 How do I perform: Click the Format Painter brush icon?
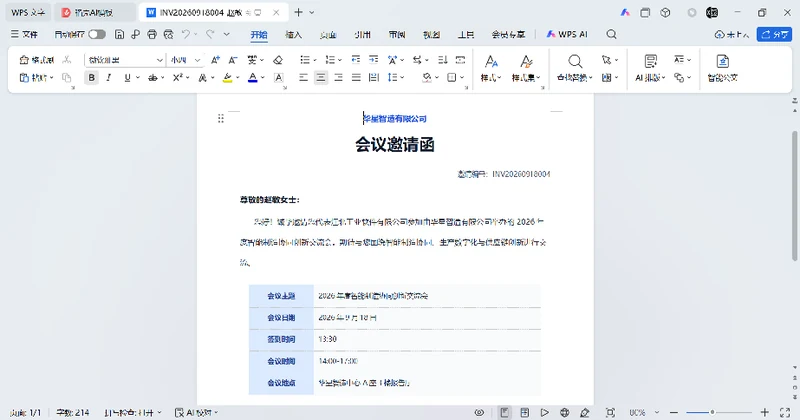pos(36,60)
